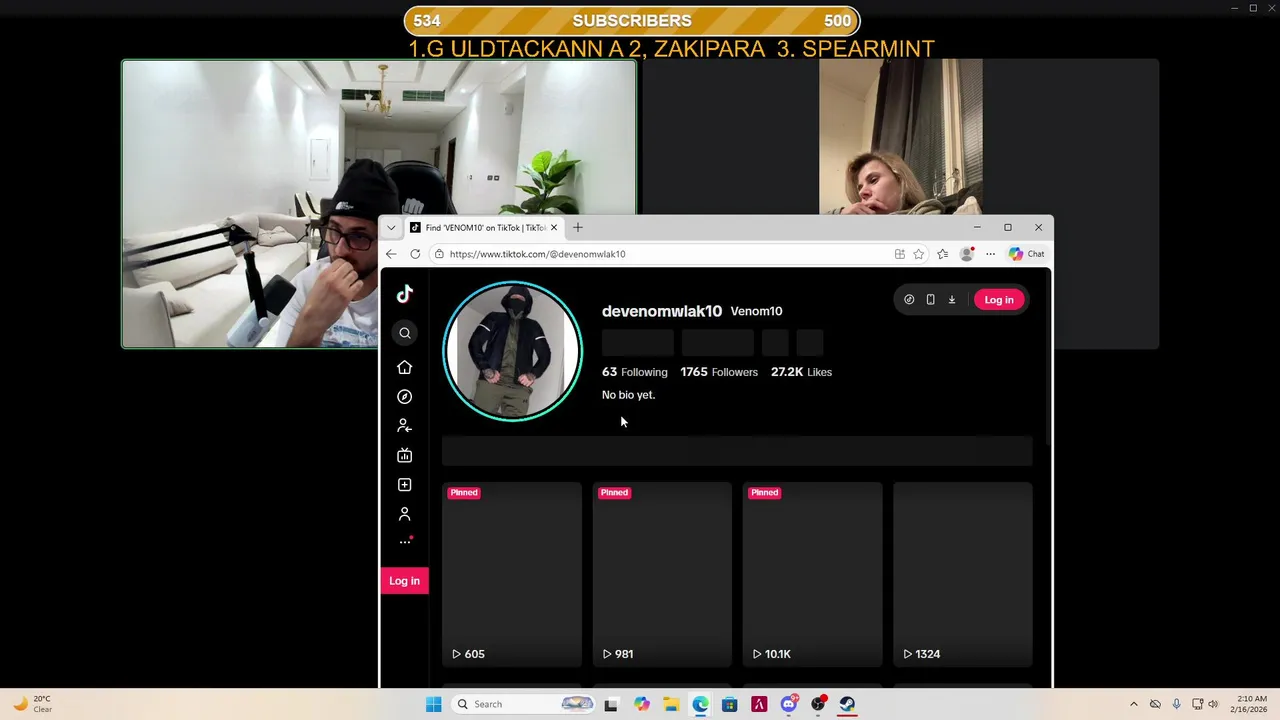
Task: Launch Copilot from the taskbar
Action: tap(641, 704)
